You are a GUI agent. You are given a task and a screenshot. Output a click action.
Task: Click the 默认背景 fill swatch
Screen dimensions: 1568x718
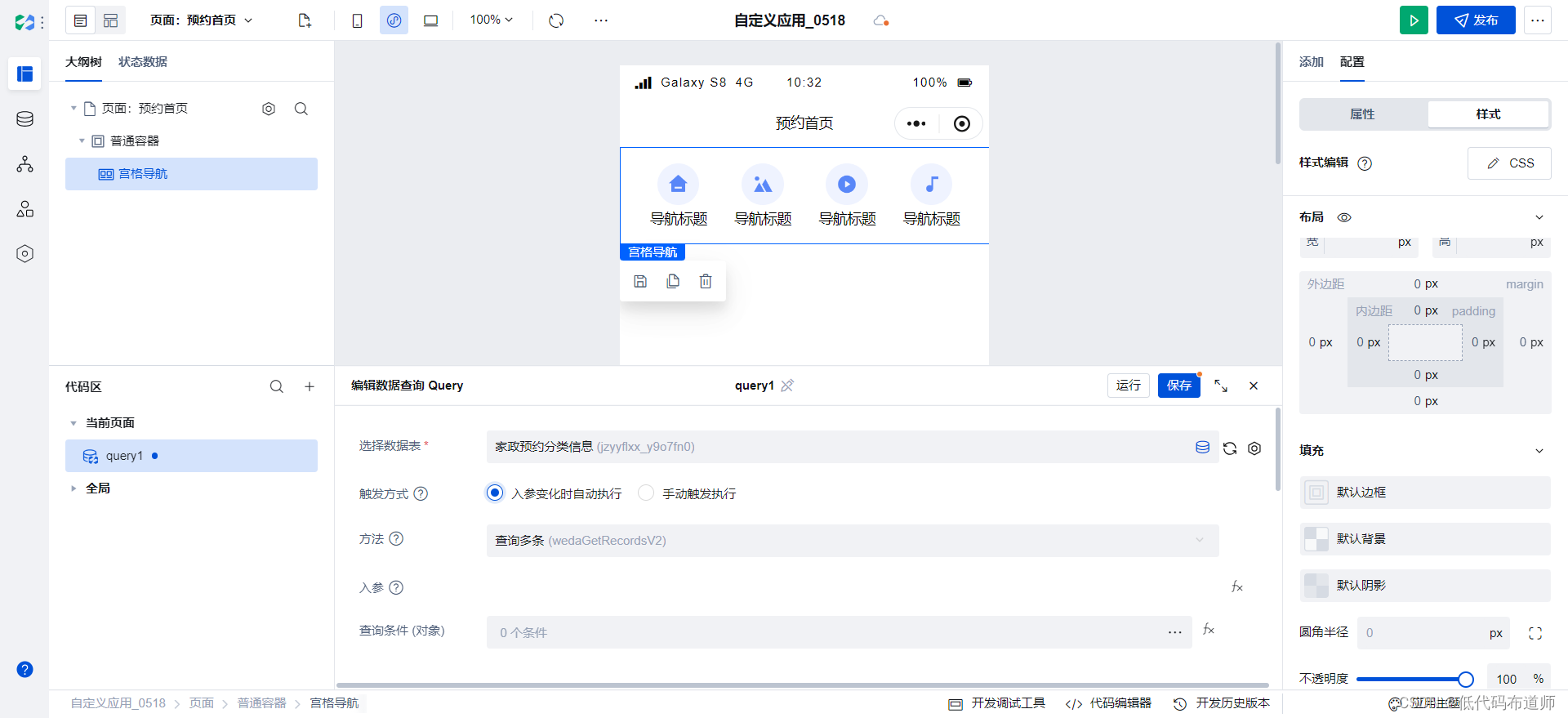1316,539
